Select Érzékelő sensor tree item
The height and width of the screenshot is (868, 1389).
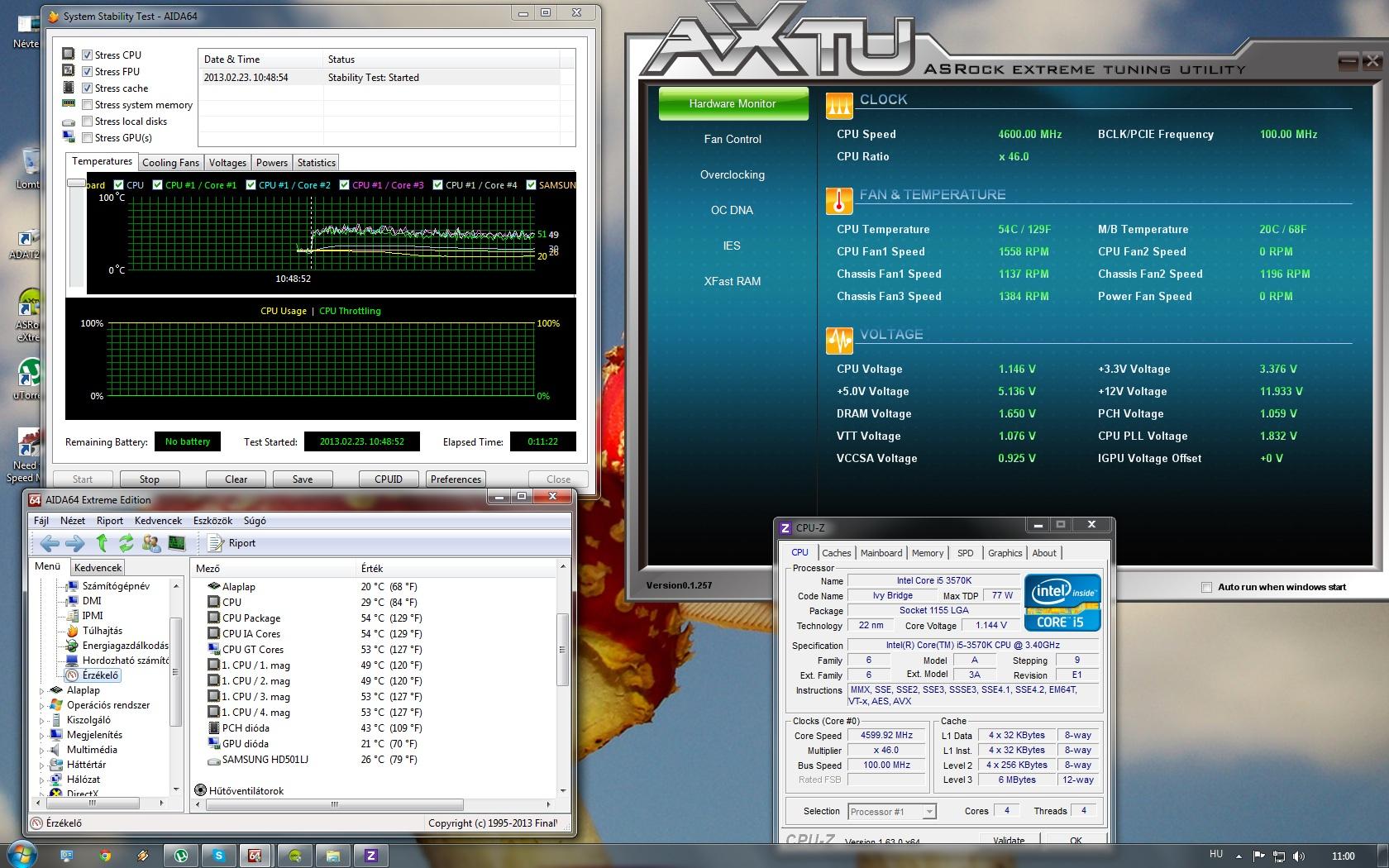click(x=93, y=675)
